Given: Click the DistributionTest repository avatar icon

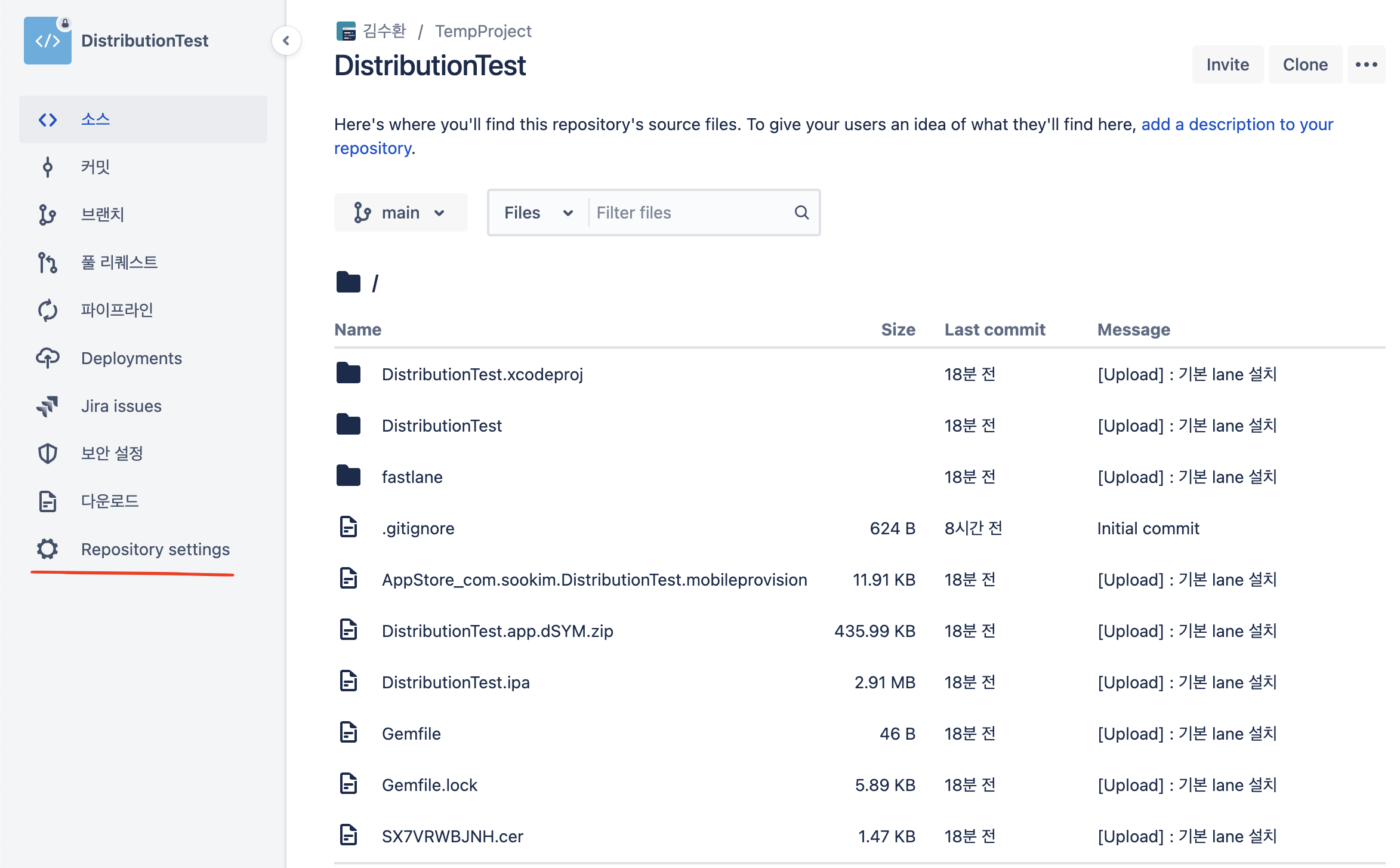Looking at the screenshot, I should [47, 41].
